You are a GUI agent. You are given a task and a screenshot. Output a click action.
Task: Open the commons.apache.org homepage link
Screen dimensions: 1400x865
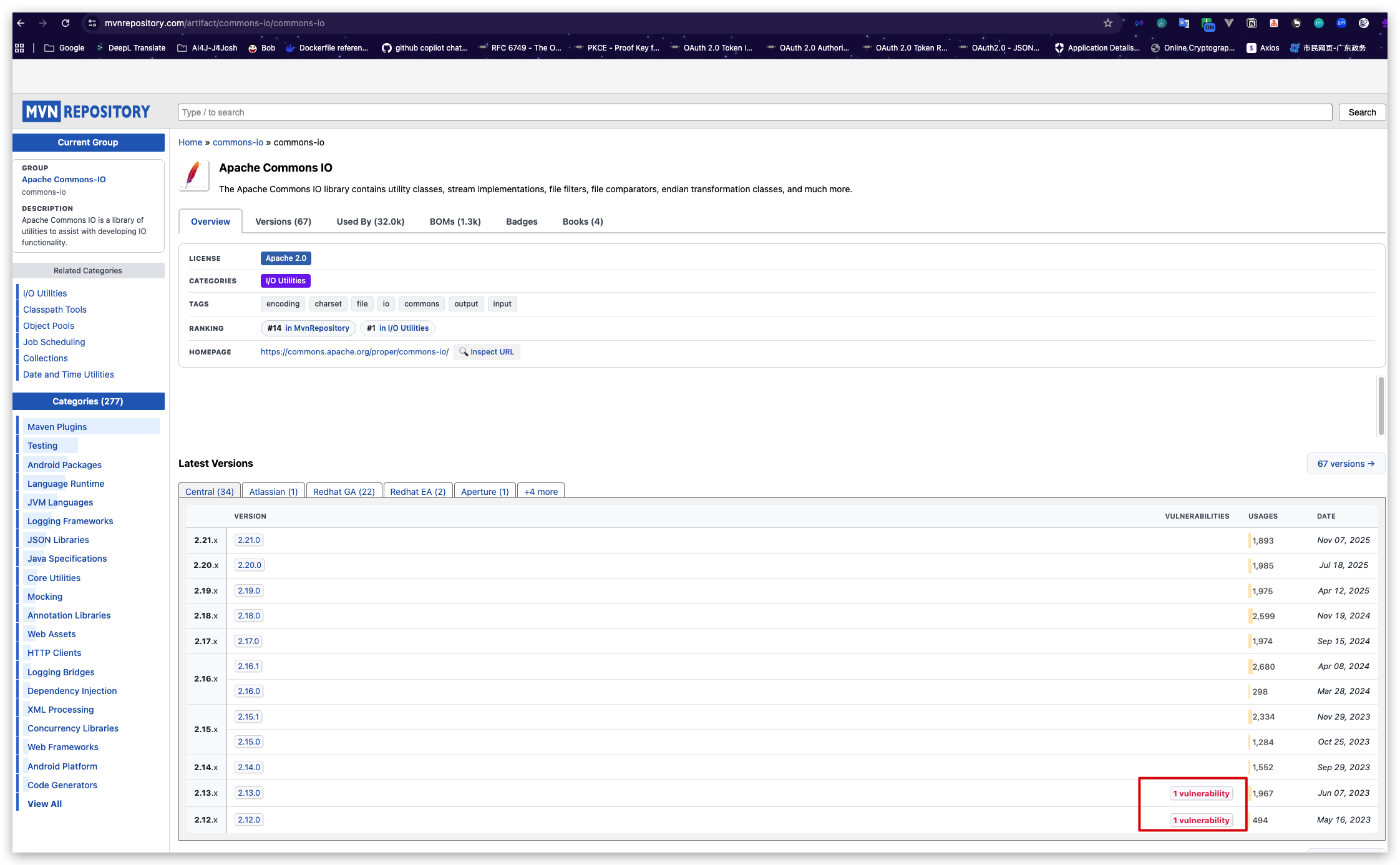pos(354,352)
